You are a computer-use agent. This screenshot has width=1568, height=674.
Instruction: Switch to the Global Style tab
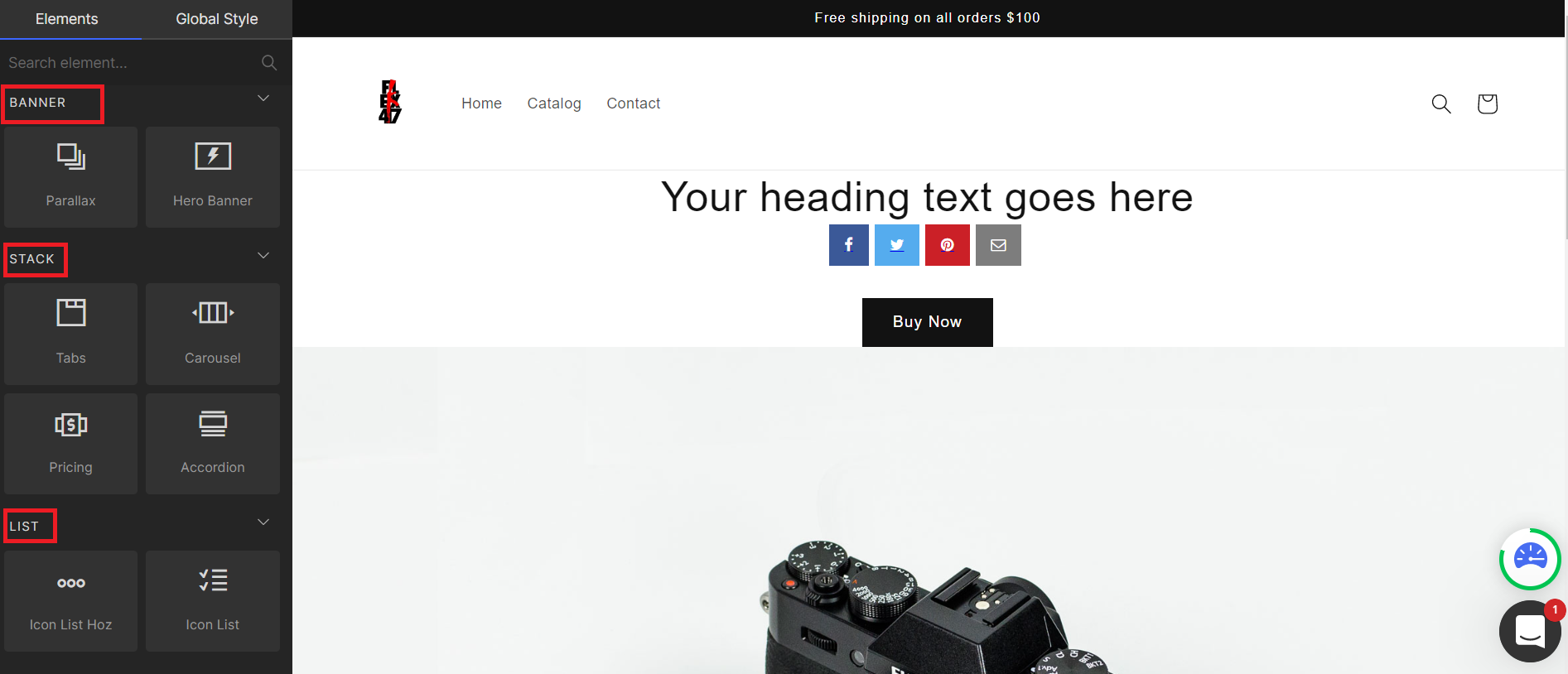point(217,19)
